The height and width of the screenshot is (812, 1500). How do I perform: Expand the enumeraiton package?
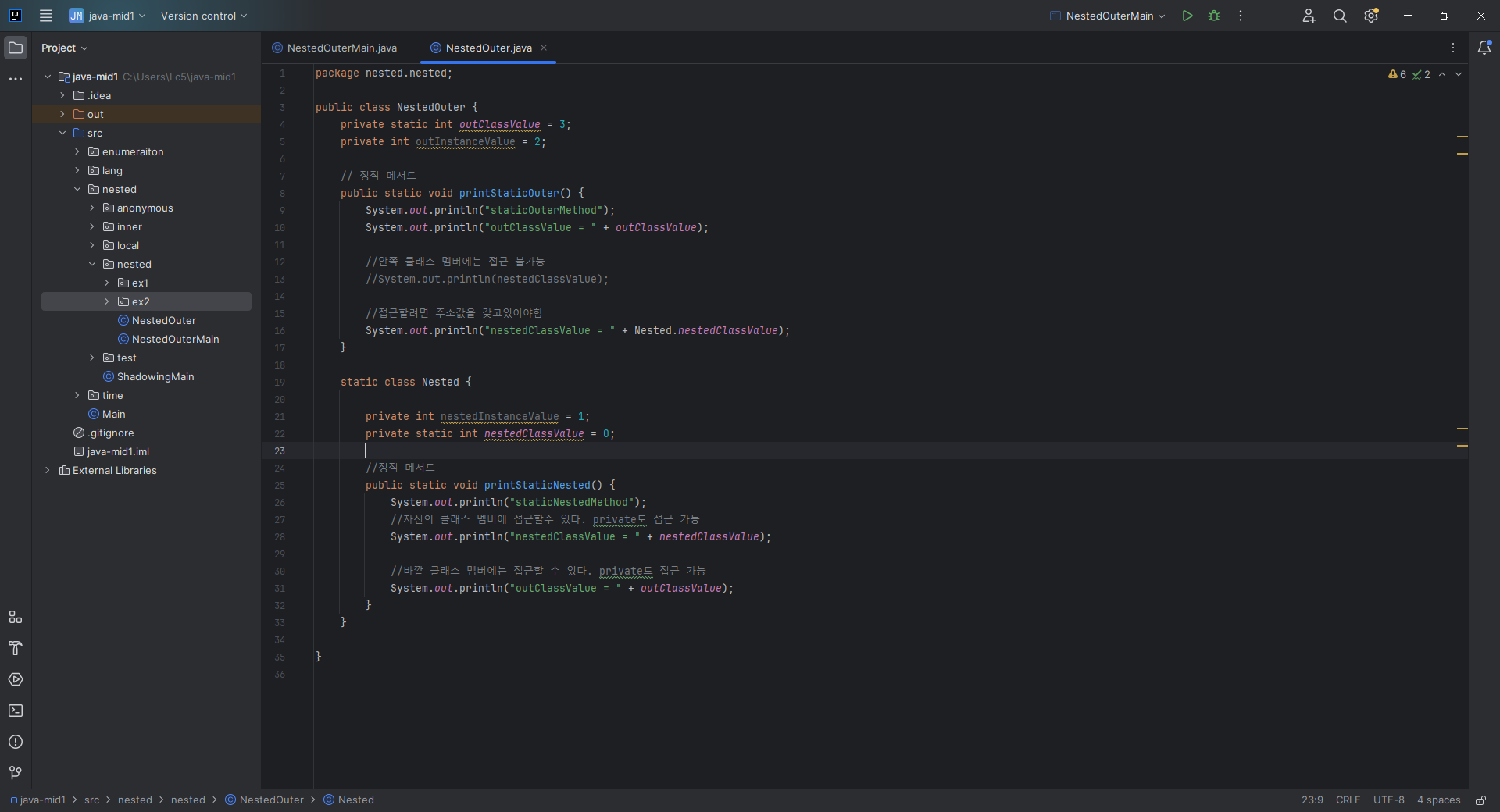[77, 151]
